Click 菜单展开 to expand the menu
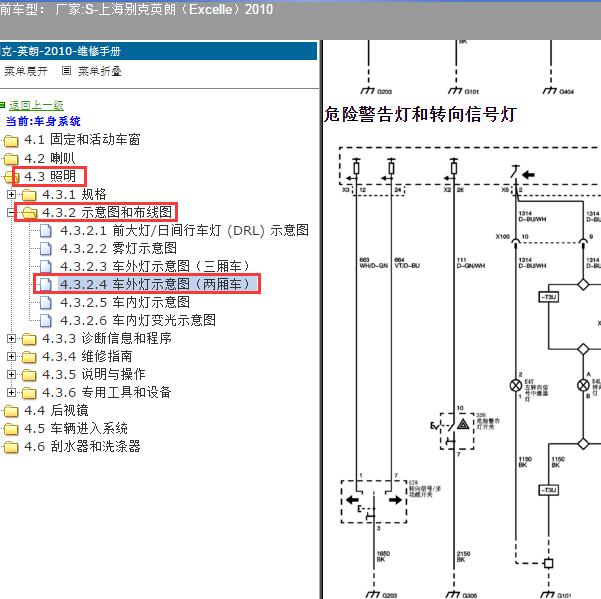This screenshot has width=601, height=599. tap(26, 71)
